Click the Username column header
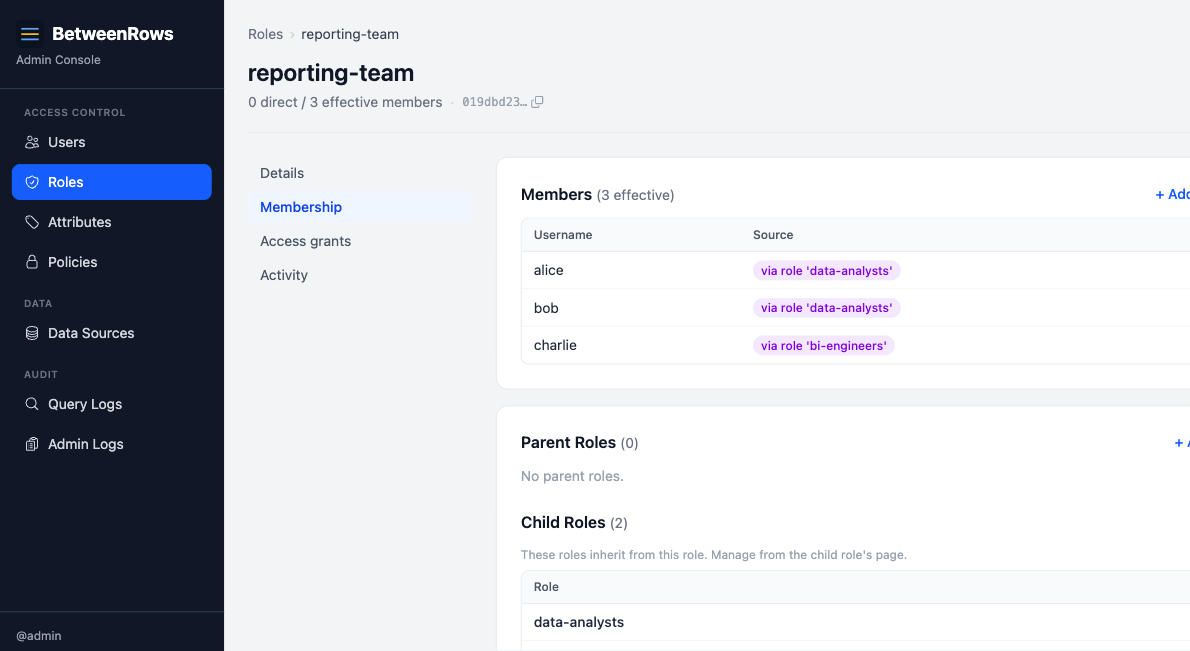This screenshot has height=651, width=1190. 562,235
